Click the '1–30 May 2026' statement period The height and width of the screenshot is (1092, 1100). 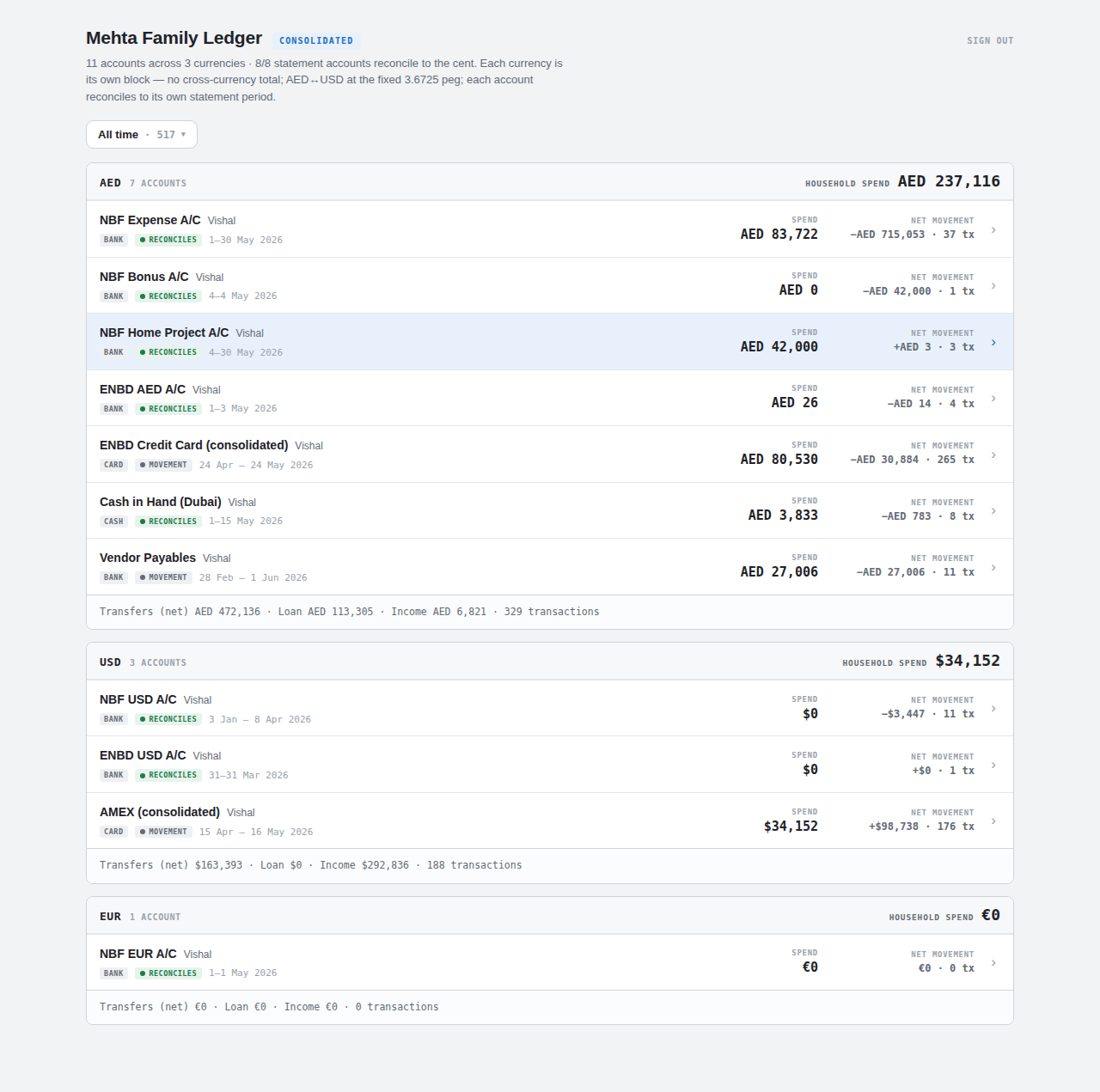[x=246, y=240]
